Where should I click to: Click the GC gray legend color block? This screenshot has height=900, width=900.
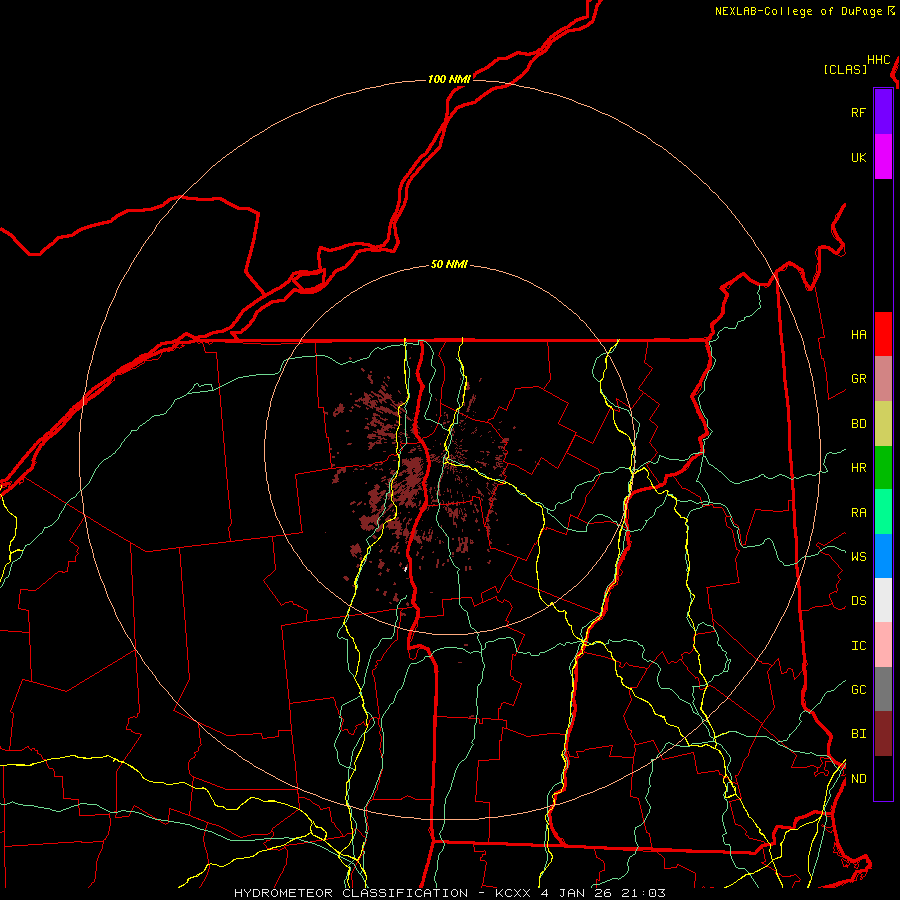tap(883, 689)
